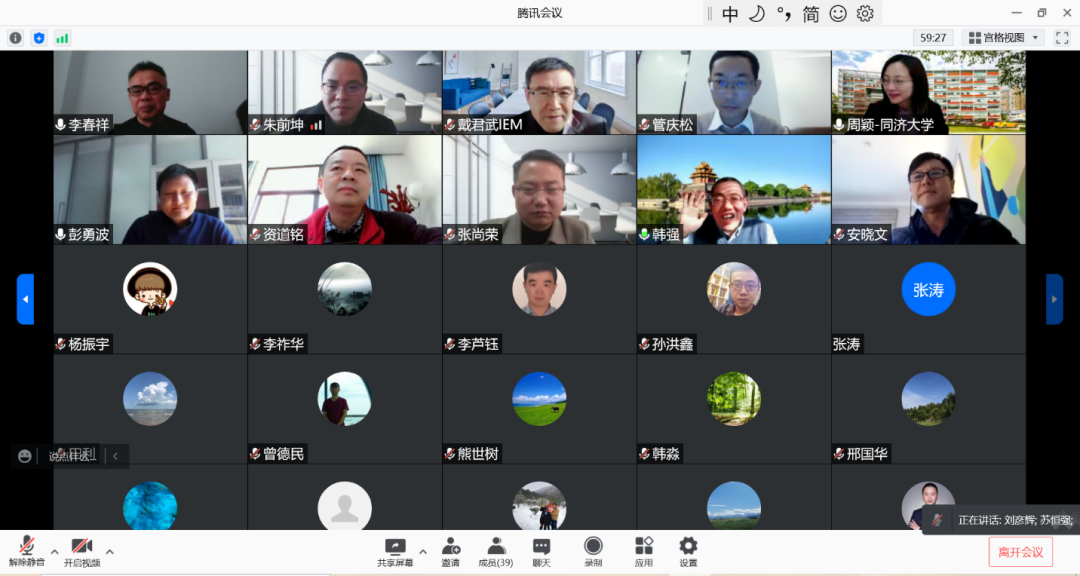Toggle full screen mode icon
Image resolution: width=1080 pixels, height=576 pixels.
[x=1063, y=38]
